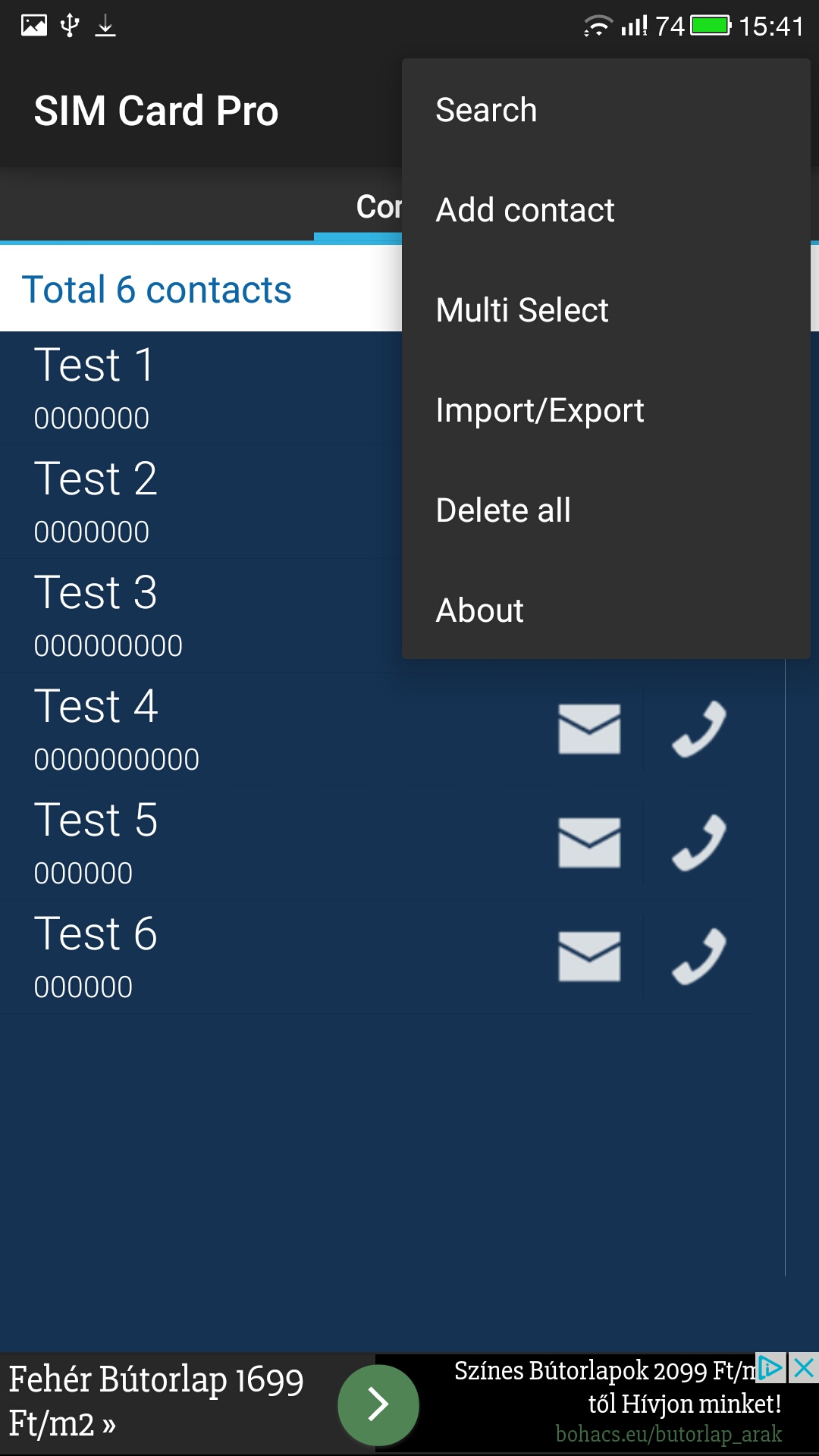Tap the message icon for Test 4
This screenshot has width=819, height=1456.
[590, 730]
